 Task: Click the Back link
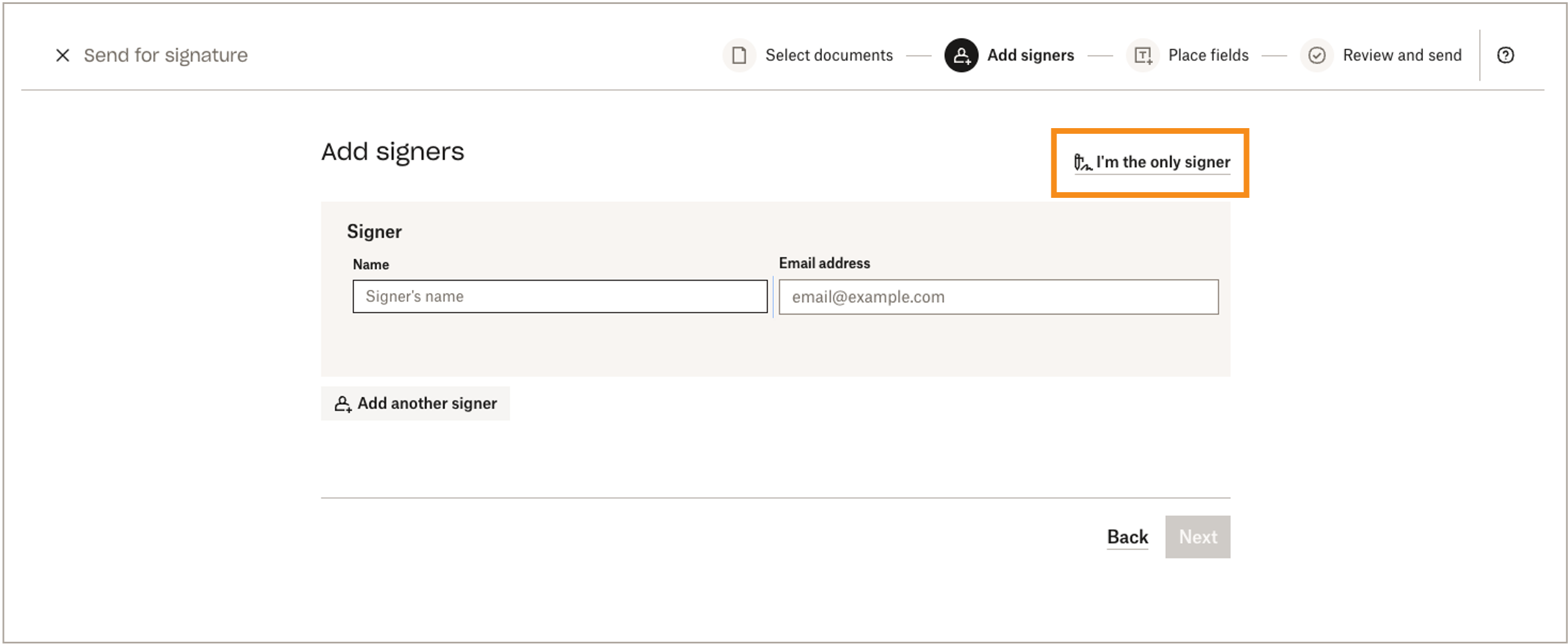1127,537
